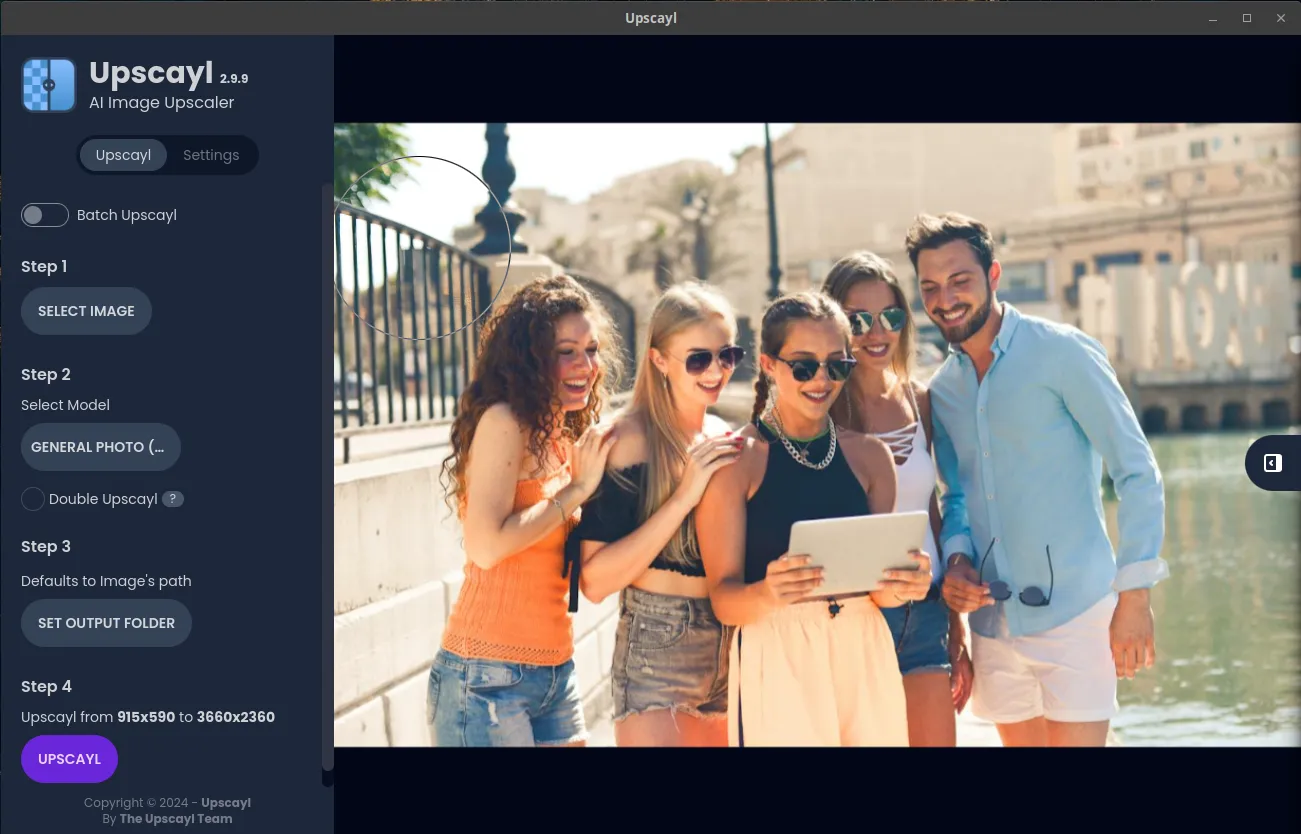The image size is (1301, 834).
Task: Open The Upscayl Team link in the footer
Action: pos(175,818)
